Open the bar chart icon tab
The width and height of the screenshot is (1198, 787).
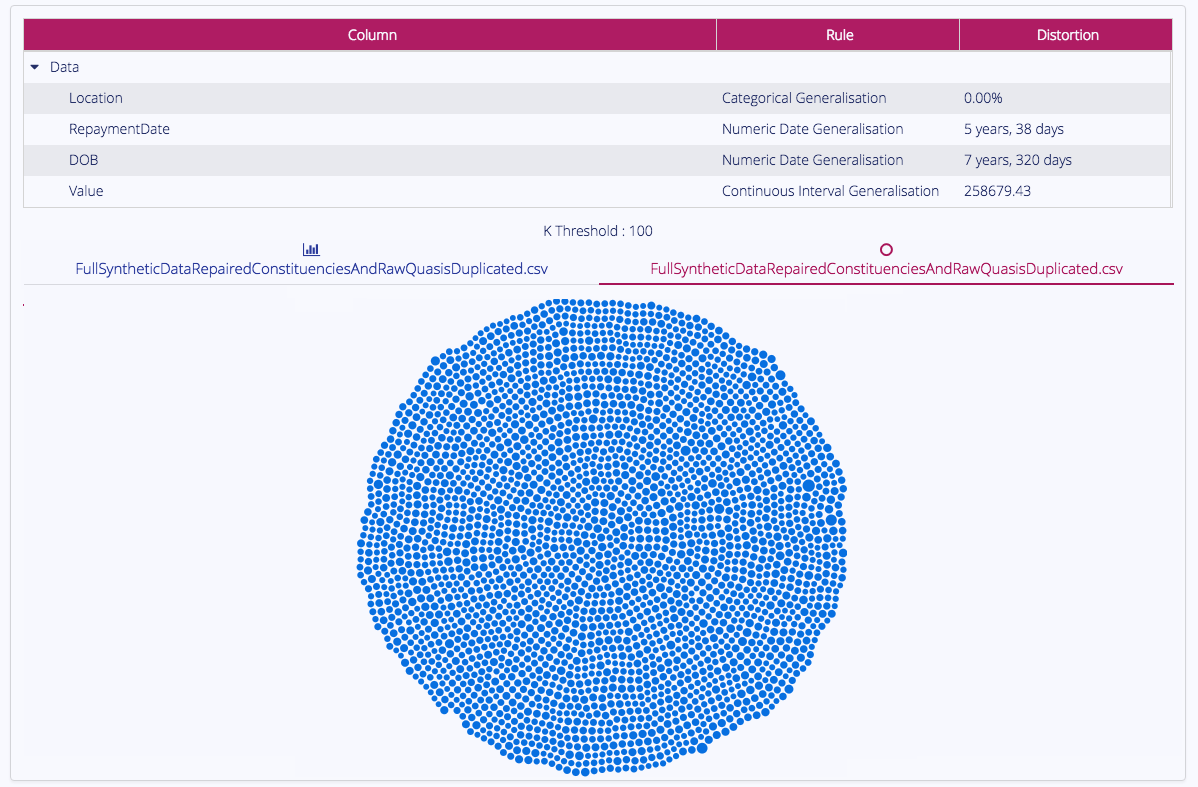[x=311, y=249]
